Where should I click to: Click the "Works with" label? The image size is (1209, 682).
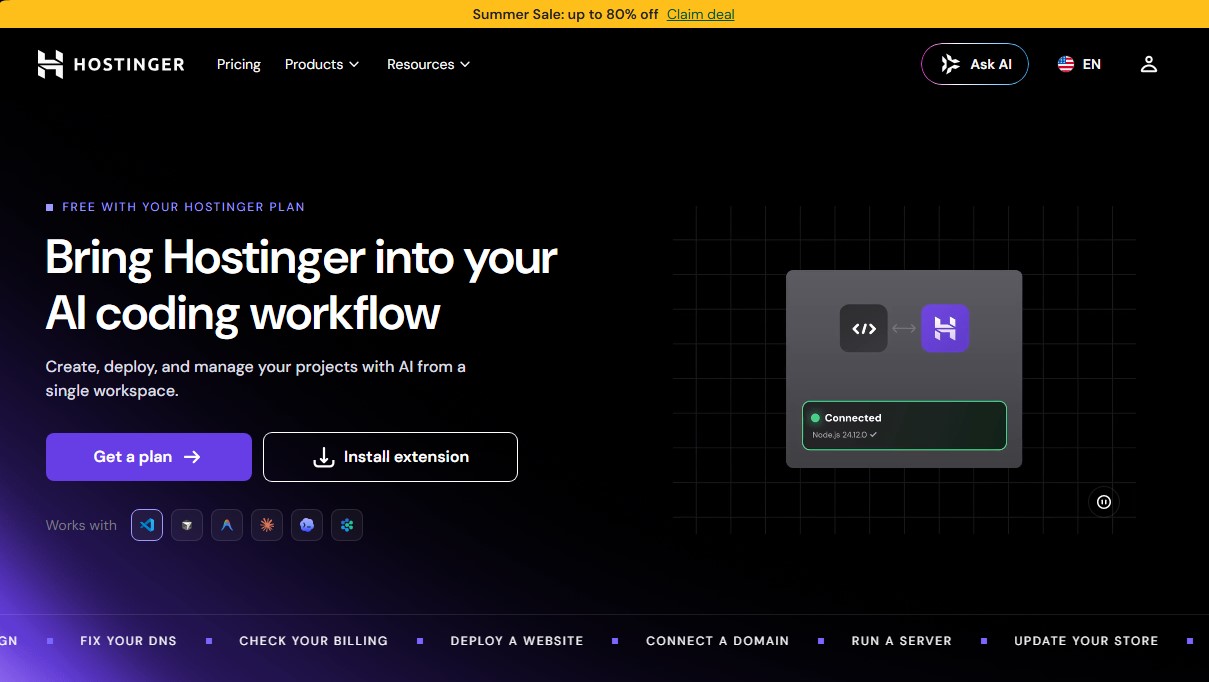pyautogui.click(x=81, y=525)
